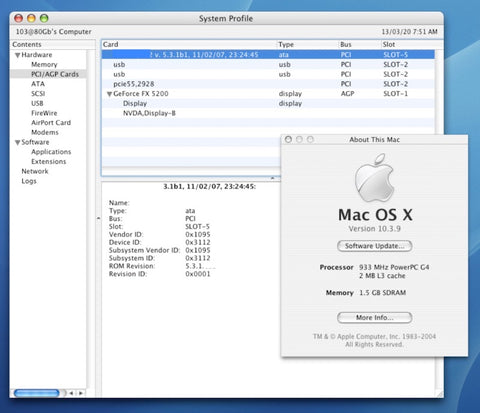Open SCSI hardware section
480x413 pixels.
click(38, 93)
